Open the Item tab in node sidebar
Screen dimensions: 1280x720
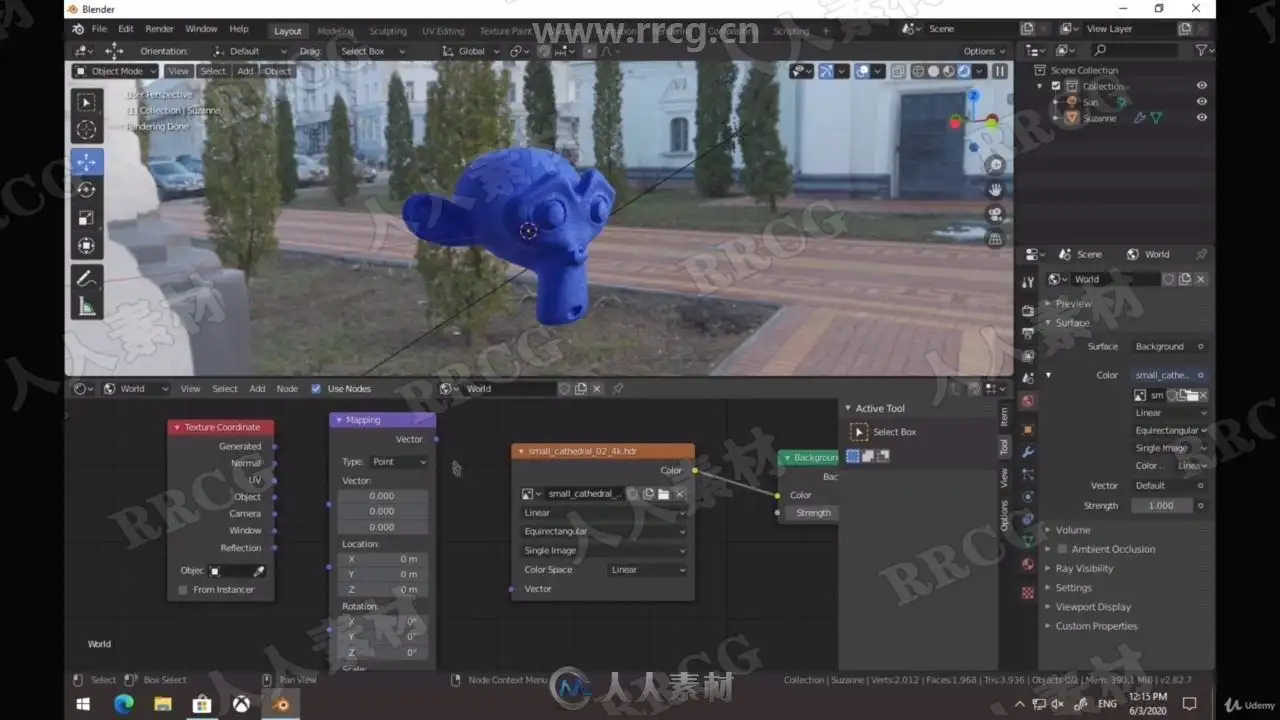click(x=1004, y=416)
